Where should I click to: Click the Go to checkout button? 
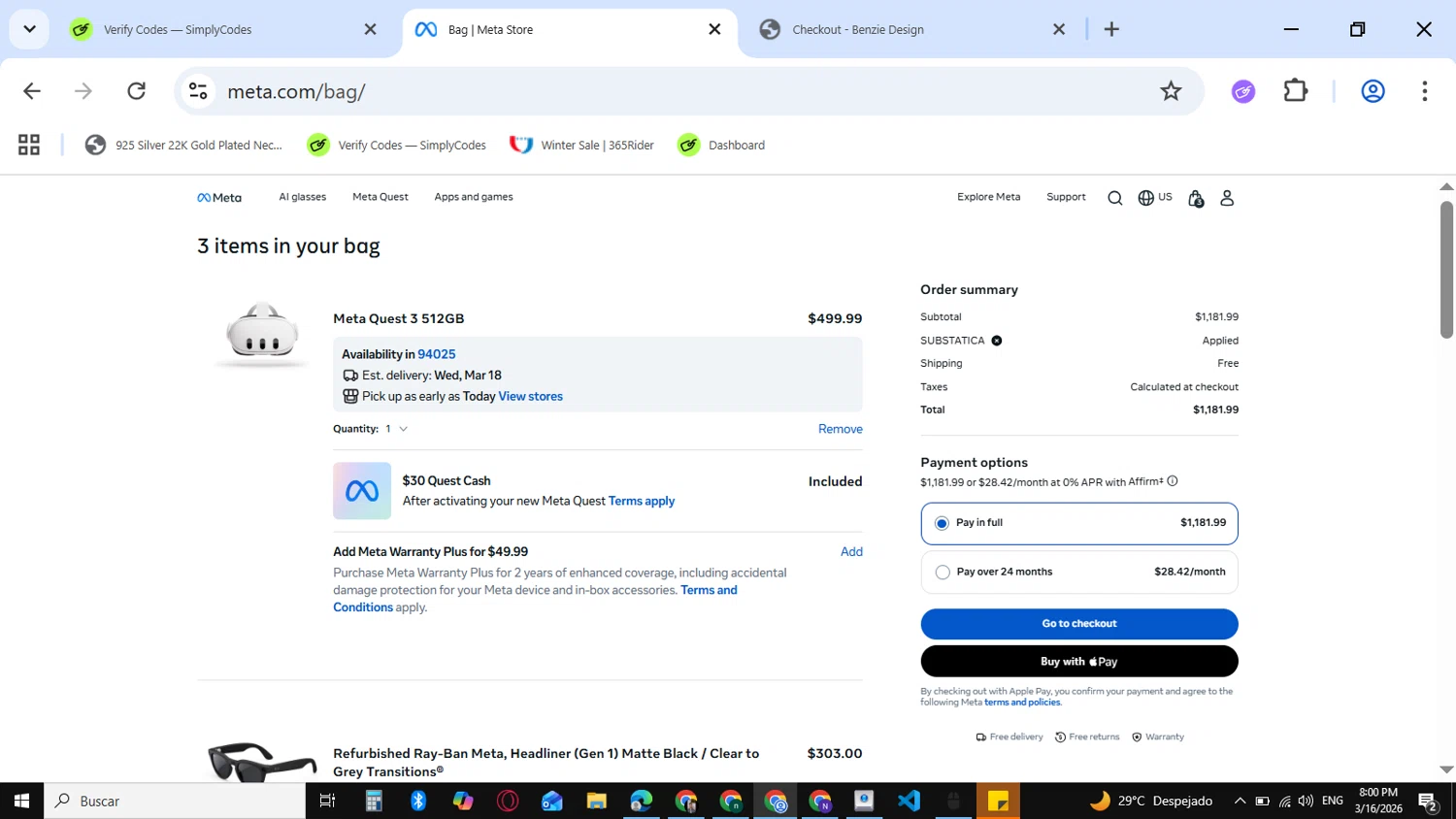(1079, 624)
